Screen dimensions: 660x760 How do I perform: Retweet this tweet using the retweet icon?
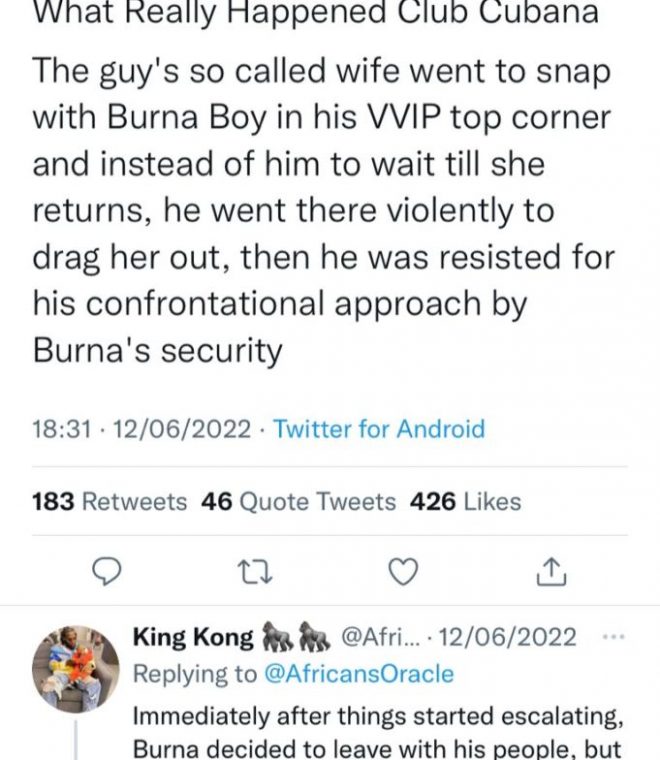[255, 570]
